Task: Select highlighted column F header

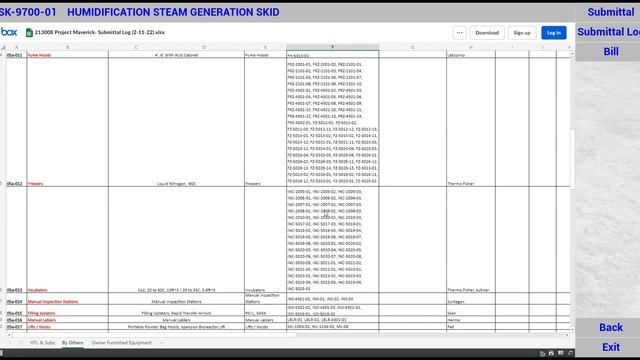Action: pos(333,47)
